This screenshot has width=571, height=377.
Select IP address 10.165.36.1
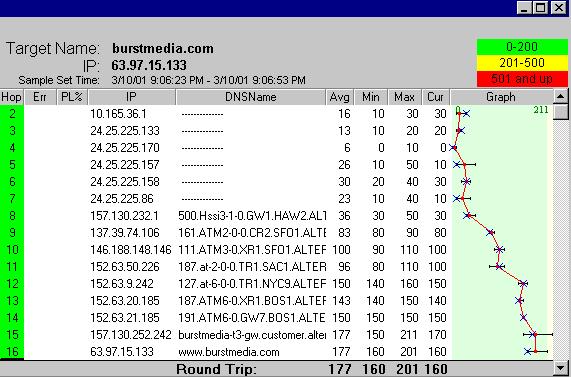point(118,114)
